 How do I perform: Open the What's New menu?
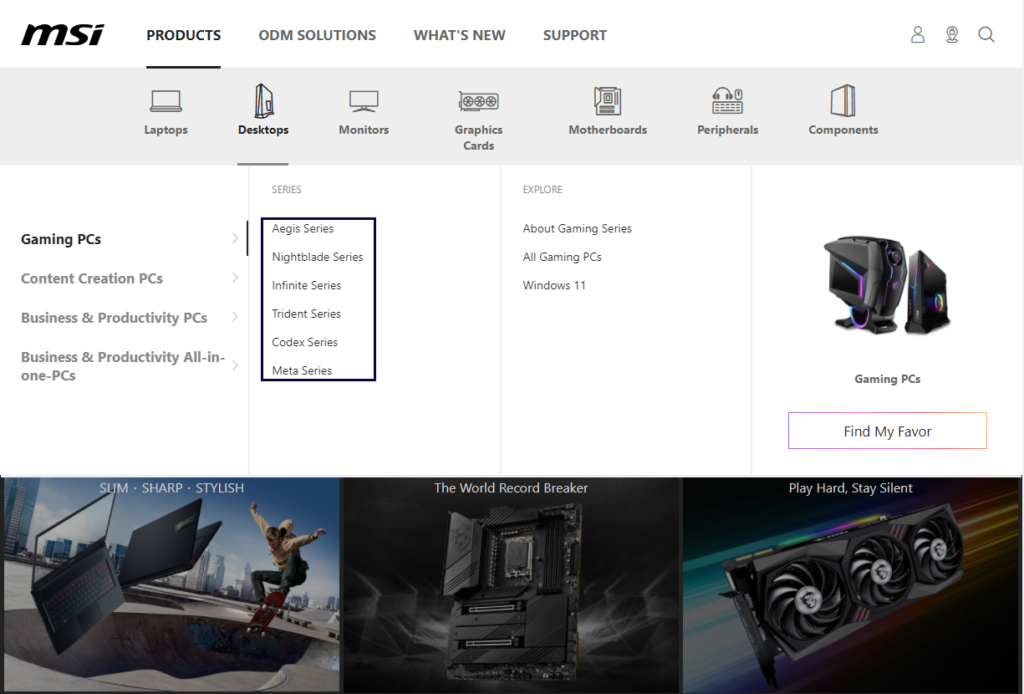pos(459,35)
